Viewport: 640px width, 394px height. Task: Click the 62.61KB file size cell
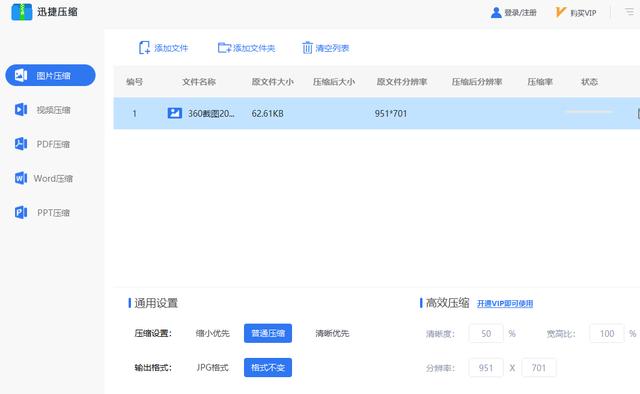267,114
